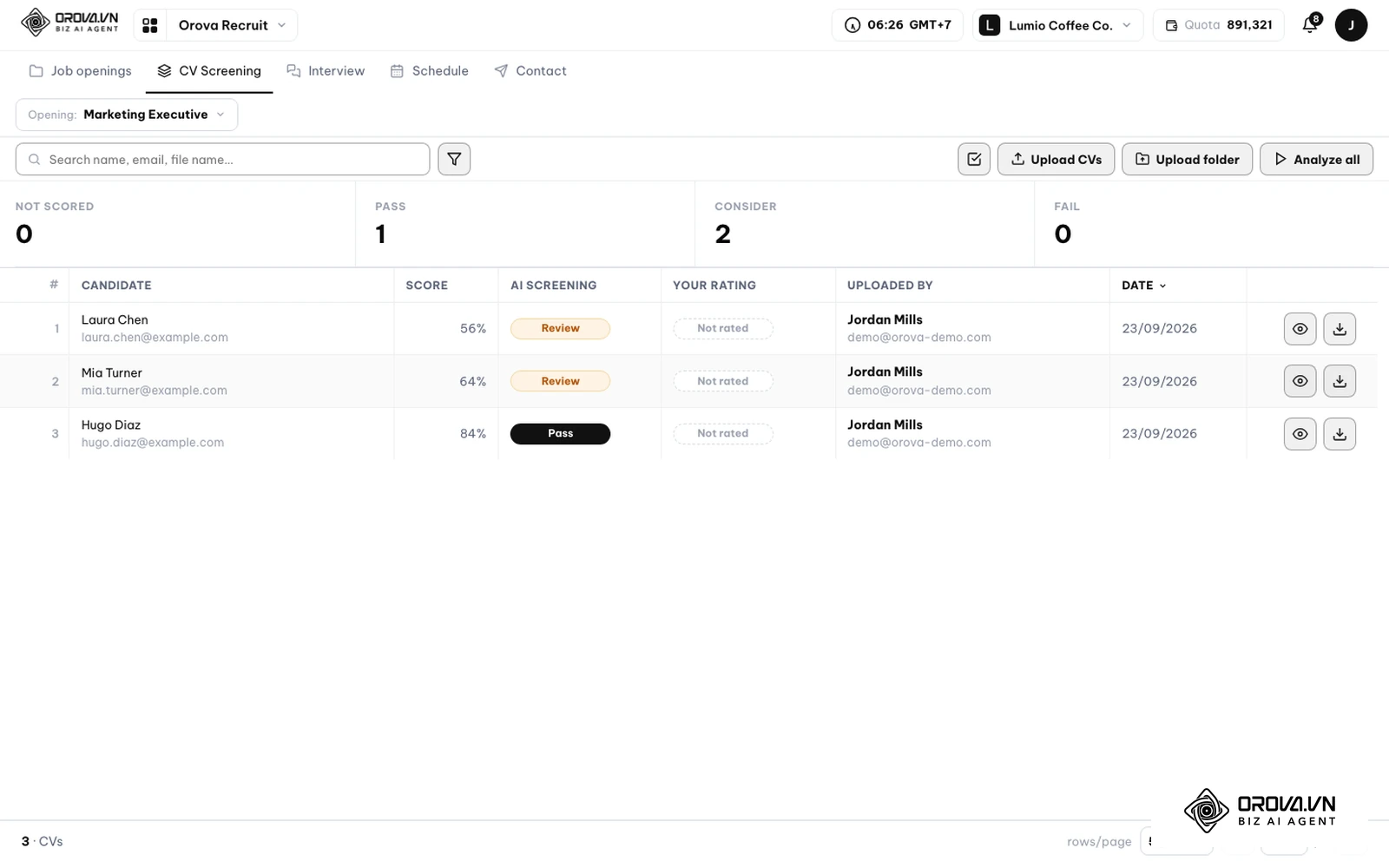
Task: Set rating via Hugo Diaz's Not rated
Action: pyautogui.click(x=722, y=434)
